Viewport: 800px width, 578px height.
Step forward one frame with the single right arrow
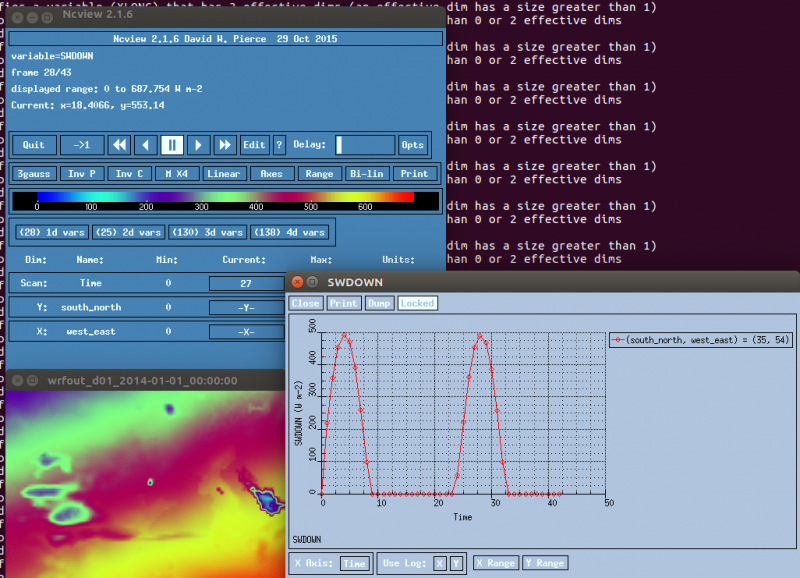pyautogui.click(x=198, y=145)
